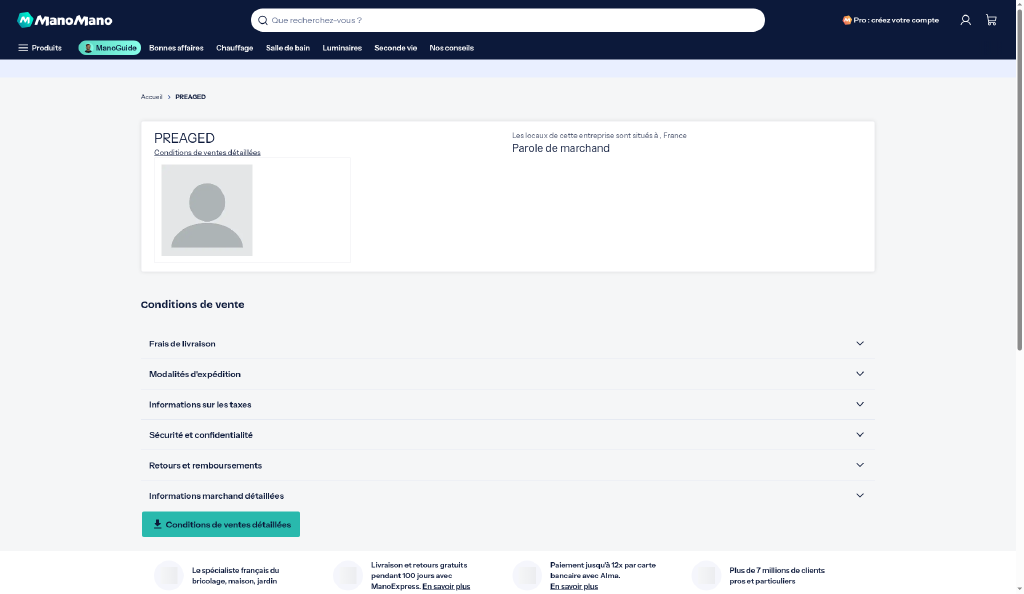Screen dimensions: 1024x594
Task: Open the Bonnes affaires menu item
Action: point(176,48)
